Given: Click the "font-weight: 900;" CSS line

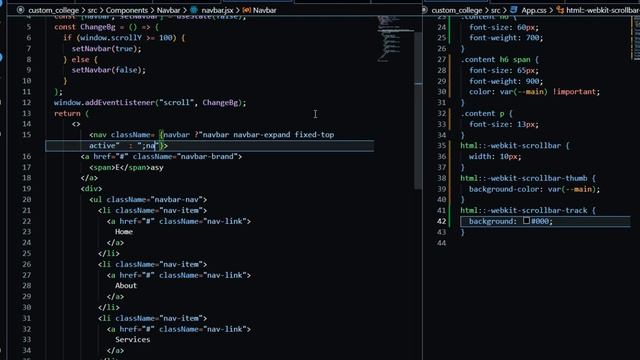Looking at the screenshot, I should pos(506,81).
